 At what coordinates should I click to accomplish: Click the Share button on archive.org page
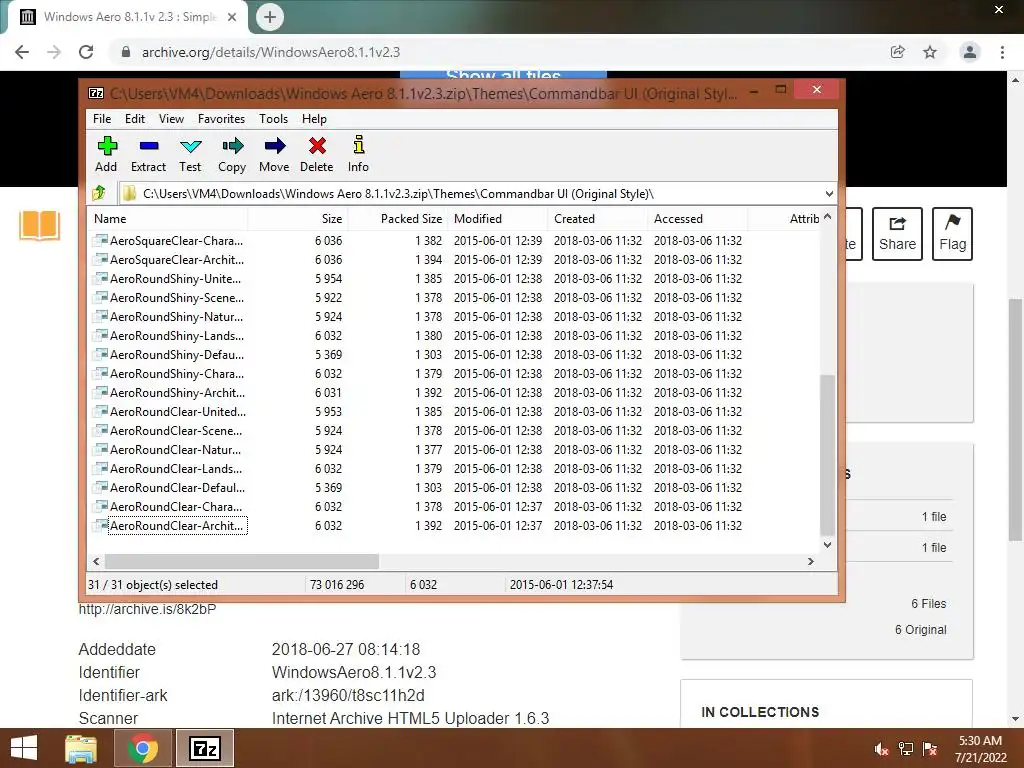coord(897,234)
